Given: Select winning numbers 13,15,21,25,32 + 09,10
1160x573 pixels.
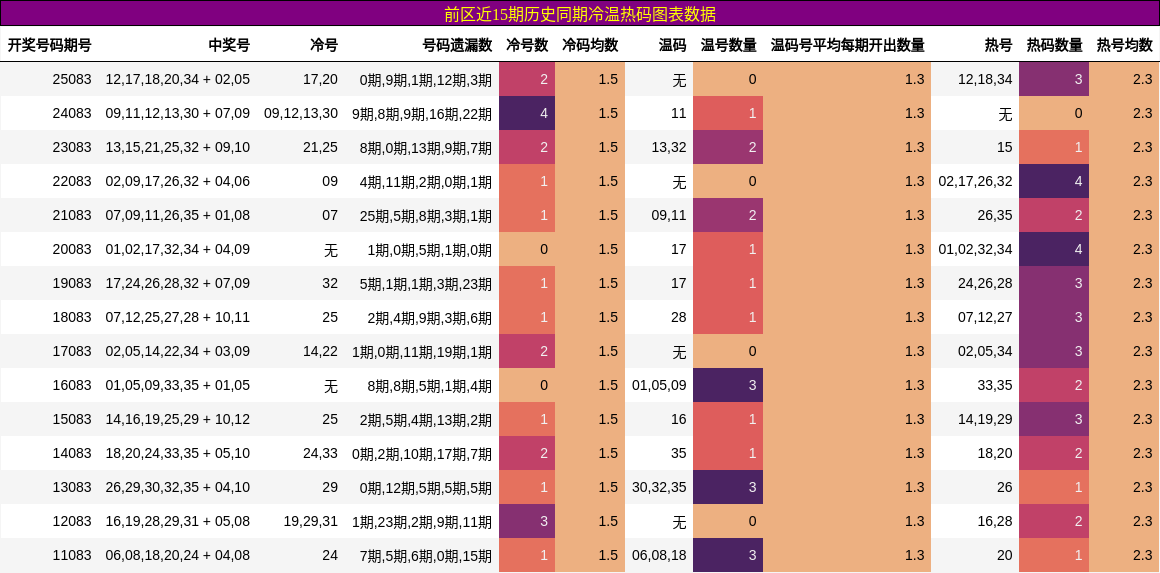Looking at the screenshot, I should coord(178,147).
